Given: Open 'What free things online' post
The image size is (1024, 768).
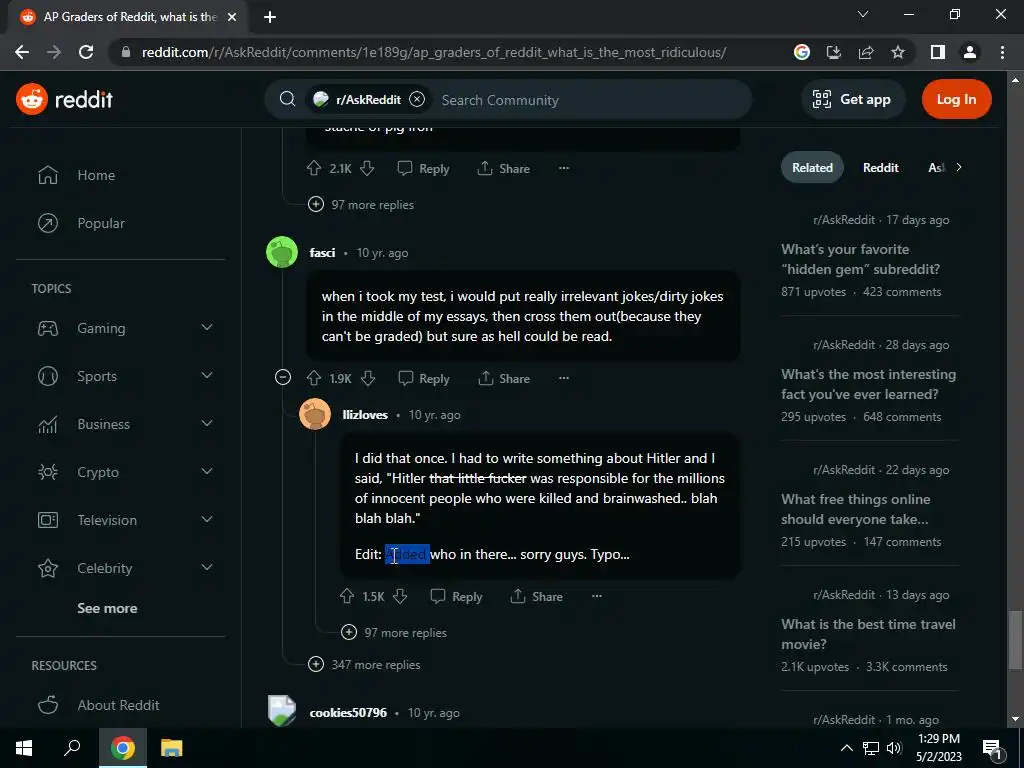Looking at the screenshot, I should click(856, 509).
